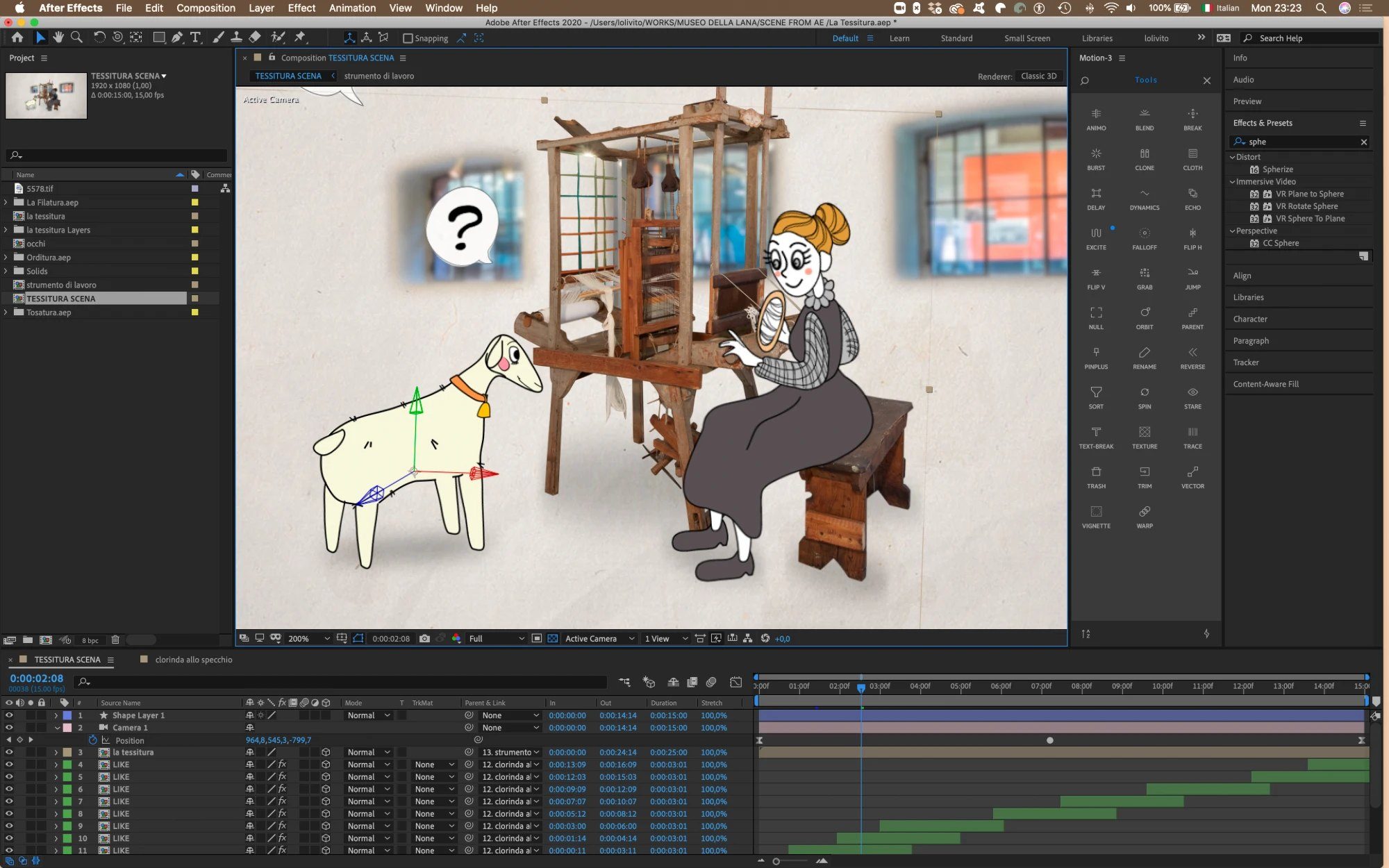
Task: Open the Full resolution dropdown
Action: [x=497, y=638]
